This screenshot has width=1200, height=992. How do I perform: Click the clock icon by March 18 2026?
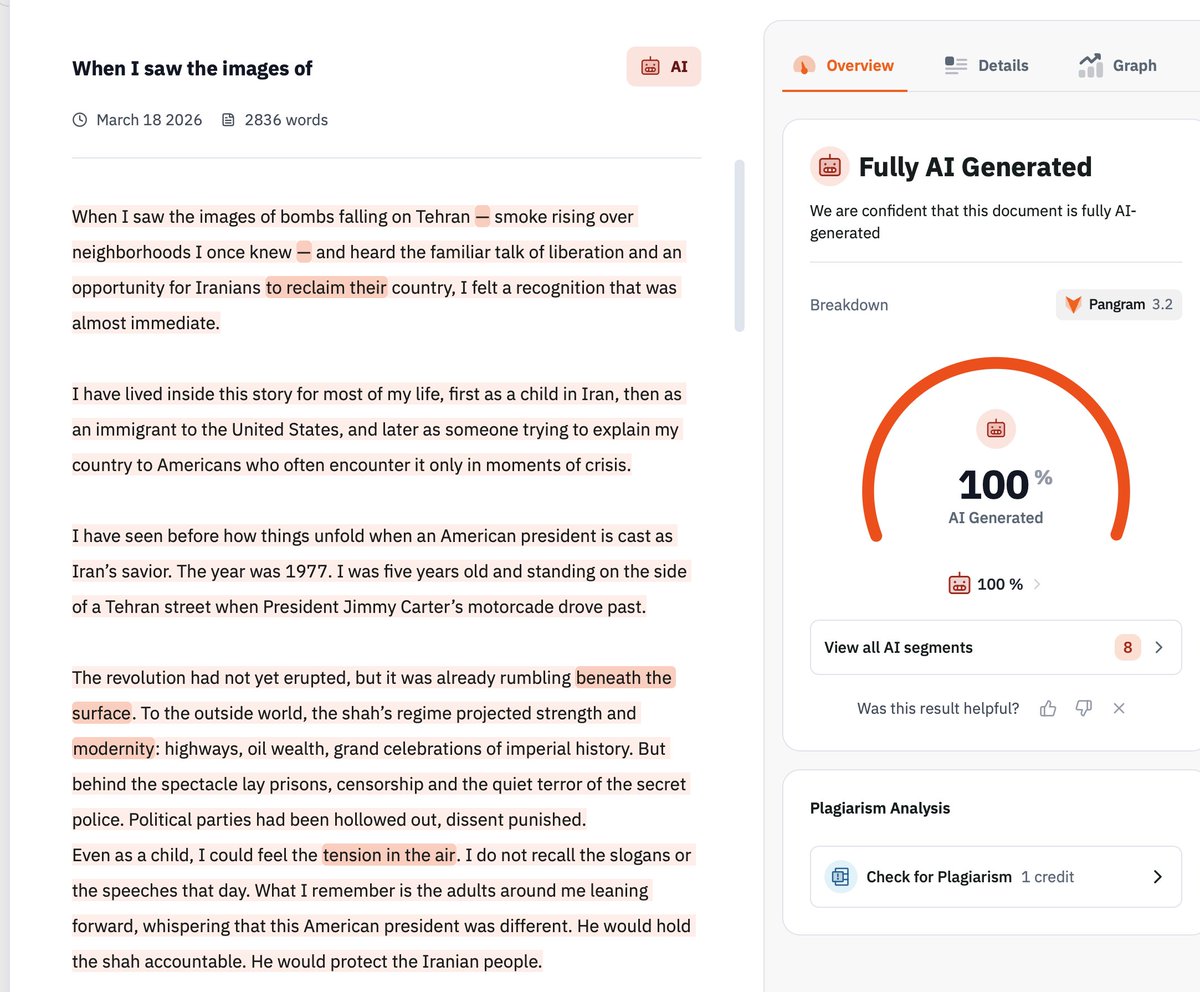coord(80,120)
